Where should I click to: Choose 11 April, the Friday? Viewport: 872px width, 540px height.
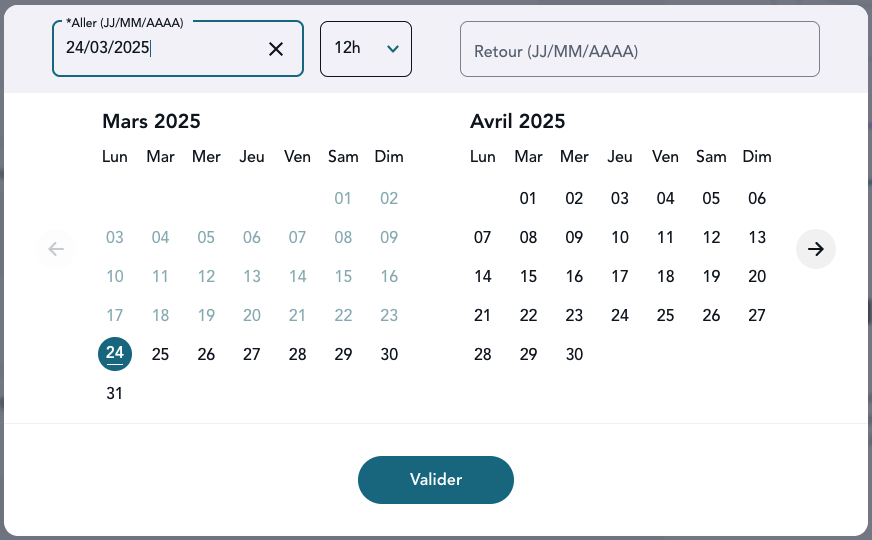coord(666,237)
